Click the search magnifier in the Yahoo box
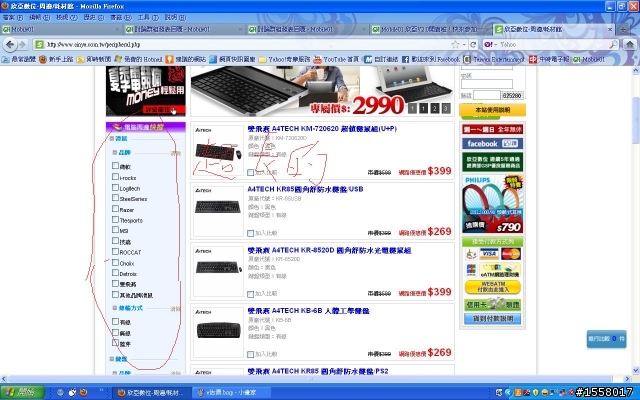The height and width of the screenshot is (400, 640). pos(613,44)
